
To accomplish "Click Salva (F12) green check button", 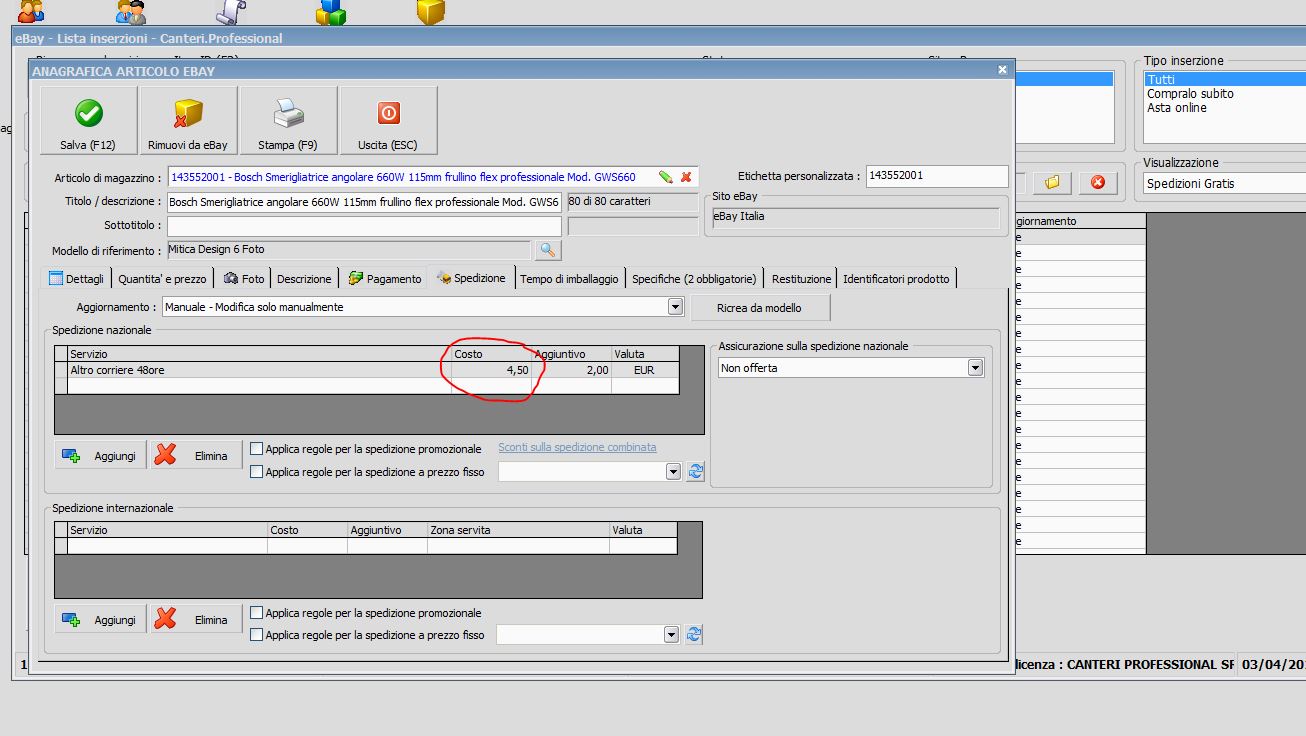I will [88, 120].
